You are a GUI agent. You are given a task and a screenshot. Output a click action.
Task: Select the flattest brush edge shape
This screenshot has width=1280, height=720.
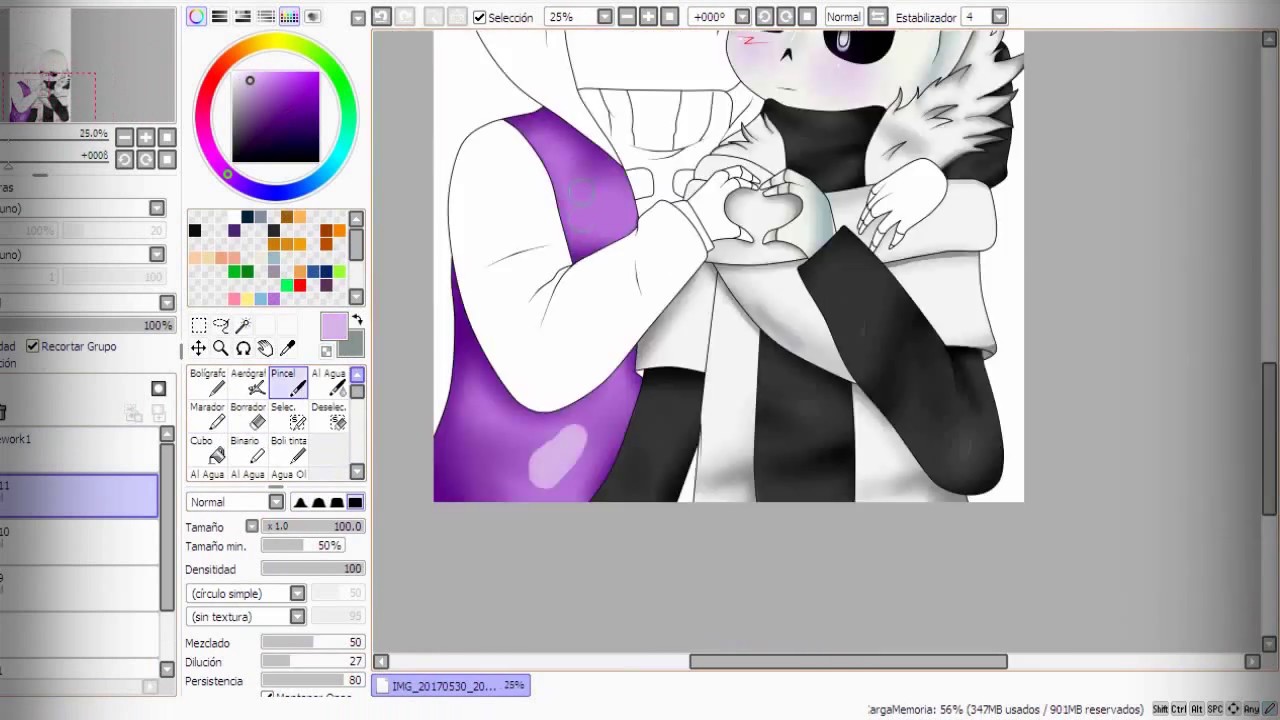tap(355, 502)
